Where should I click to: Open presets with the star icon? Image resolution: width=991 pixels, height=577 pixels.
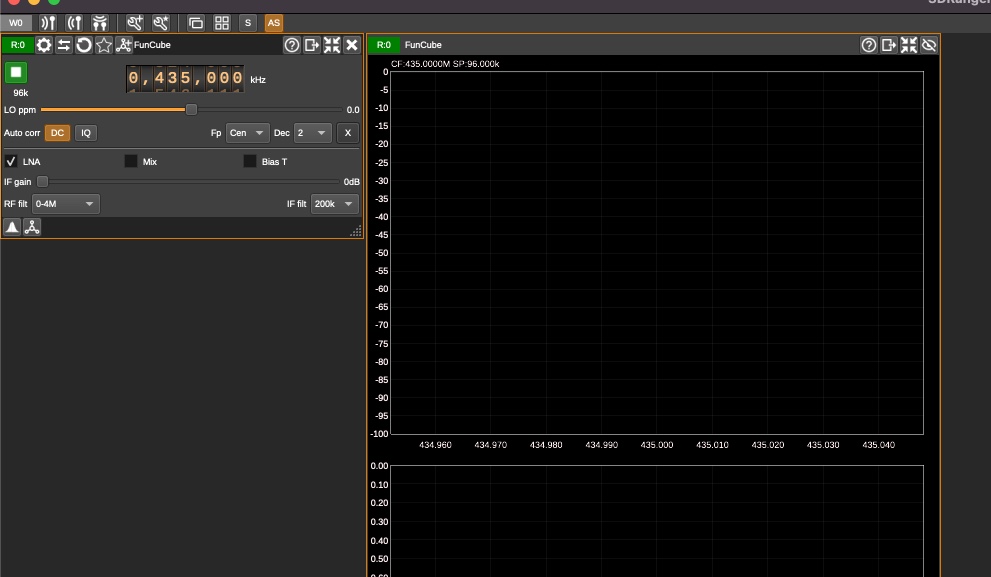(104, 45)
